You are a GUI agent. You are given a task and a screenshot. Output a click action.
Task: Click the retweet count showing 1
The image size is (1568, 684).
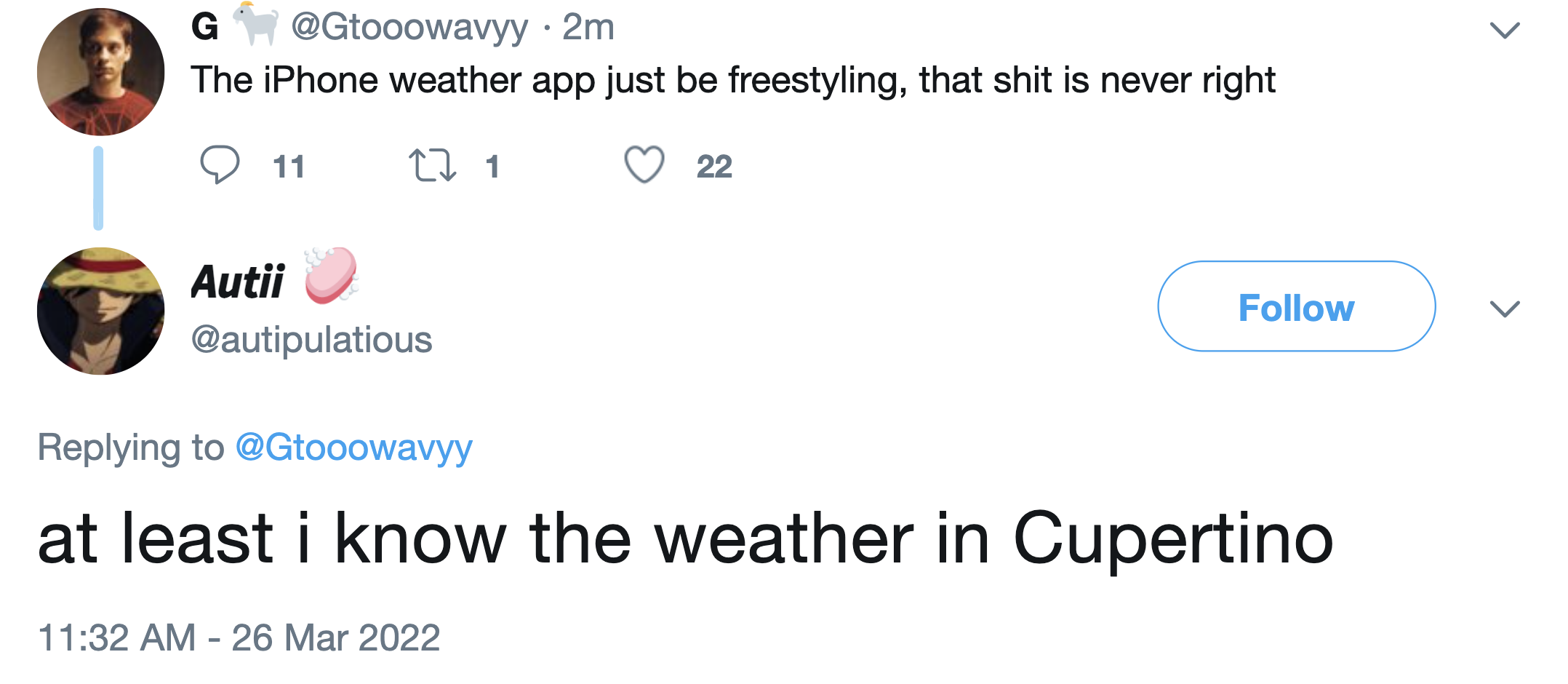click(492, 167)
